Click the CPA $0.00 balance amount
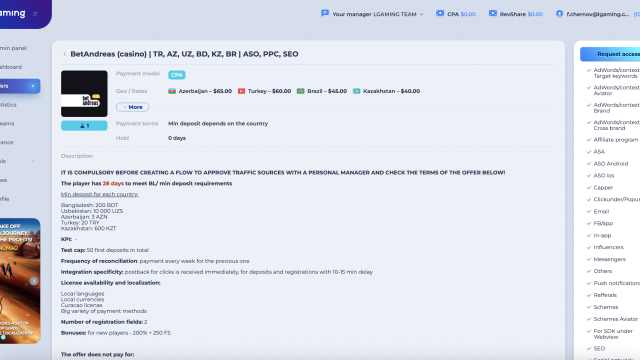The width and height of the screenshot is (640, 360). tap(468, 14)
